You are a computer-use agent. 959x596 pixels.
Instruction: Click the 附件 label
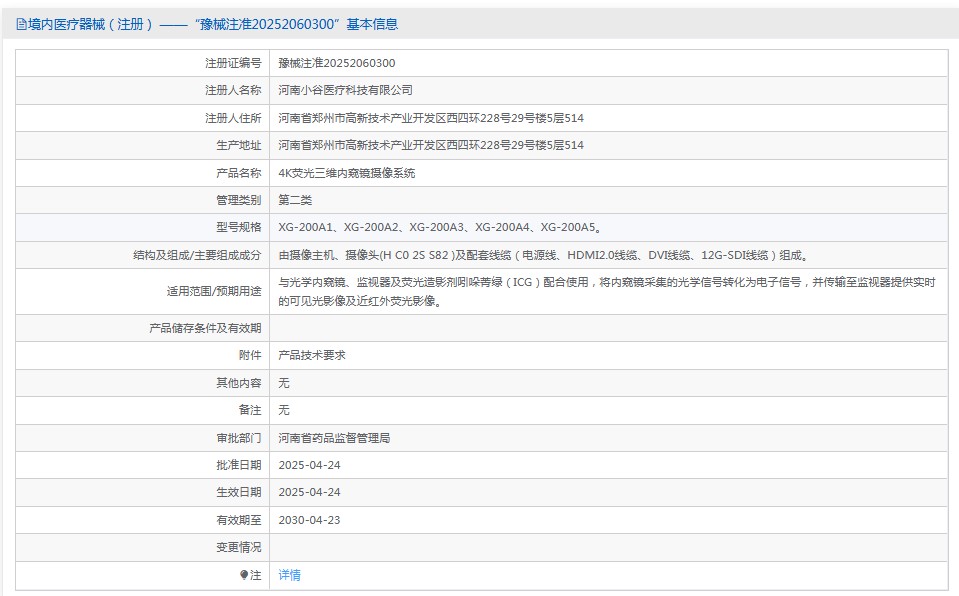250,355
